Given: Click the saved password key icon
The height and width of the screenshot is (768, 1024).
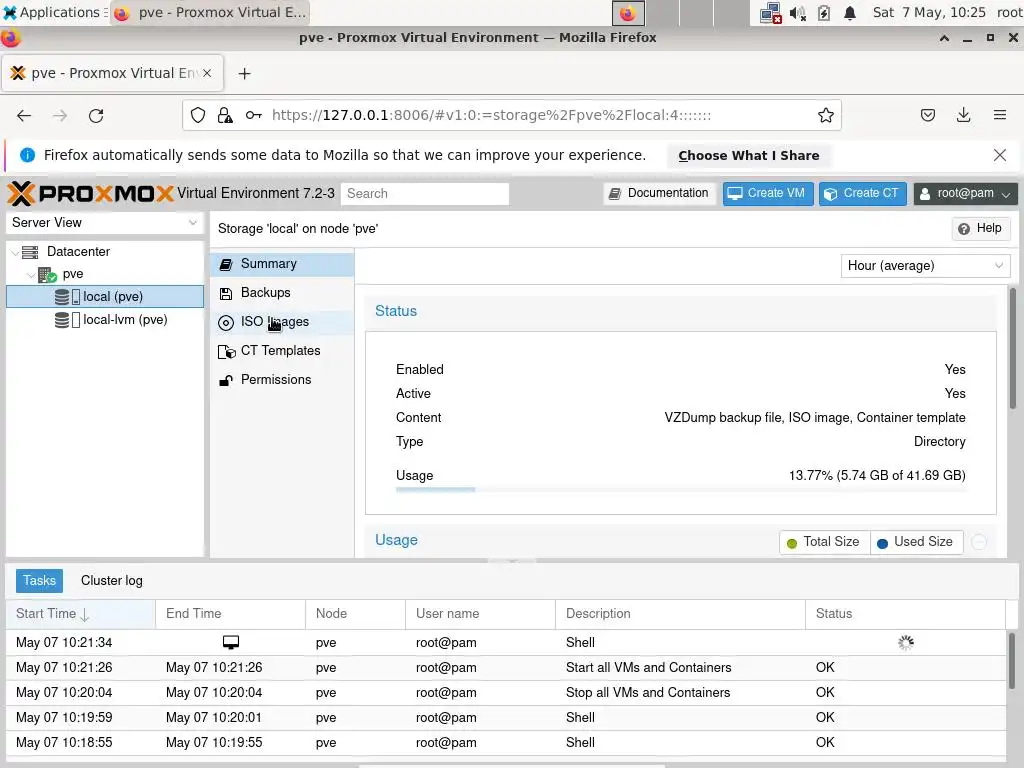Looking at the screenshot, I should 253,116.
